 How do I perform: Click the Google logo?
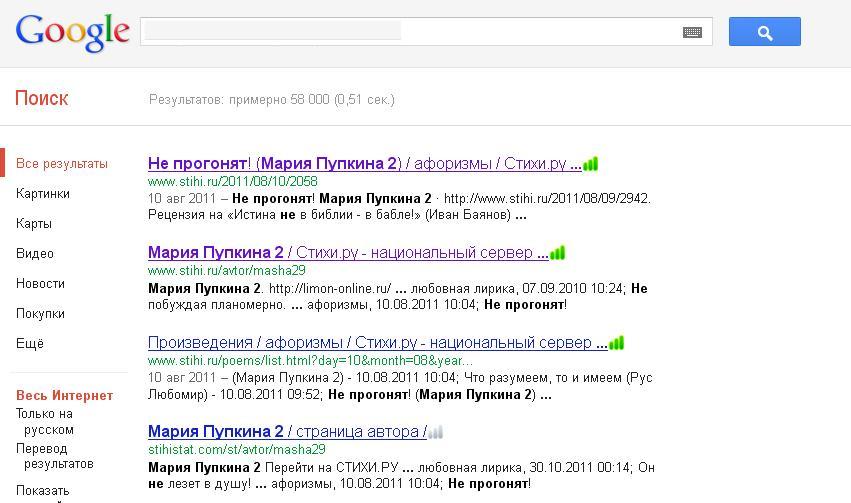pyautogui.click(x=72, y=32)
